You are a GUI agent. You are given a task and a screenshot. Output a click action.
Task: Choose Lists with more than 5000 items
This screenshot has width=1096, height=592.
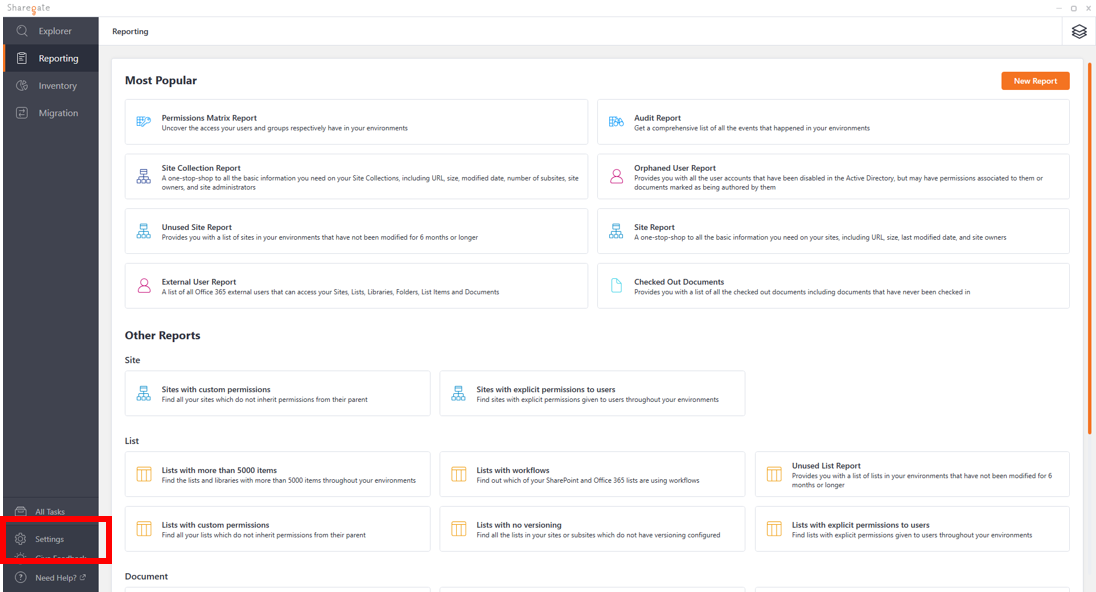277,475
